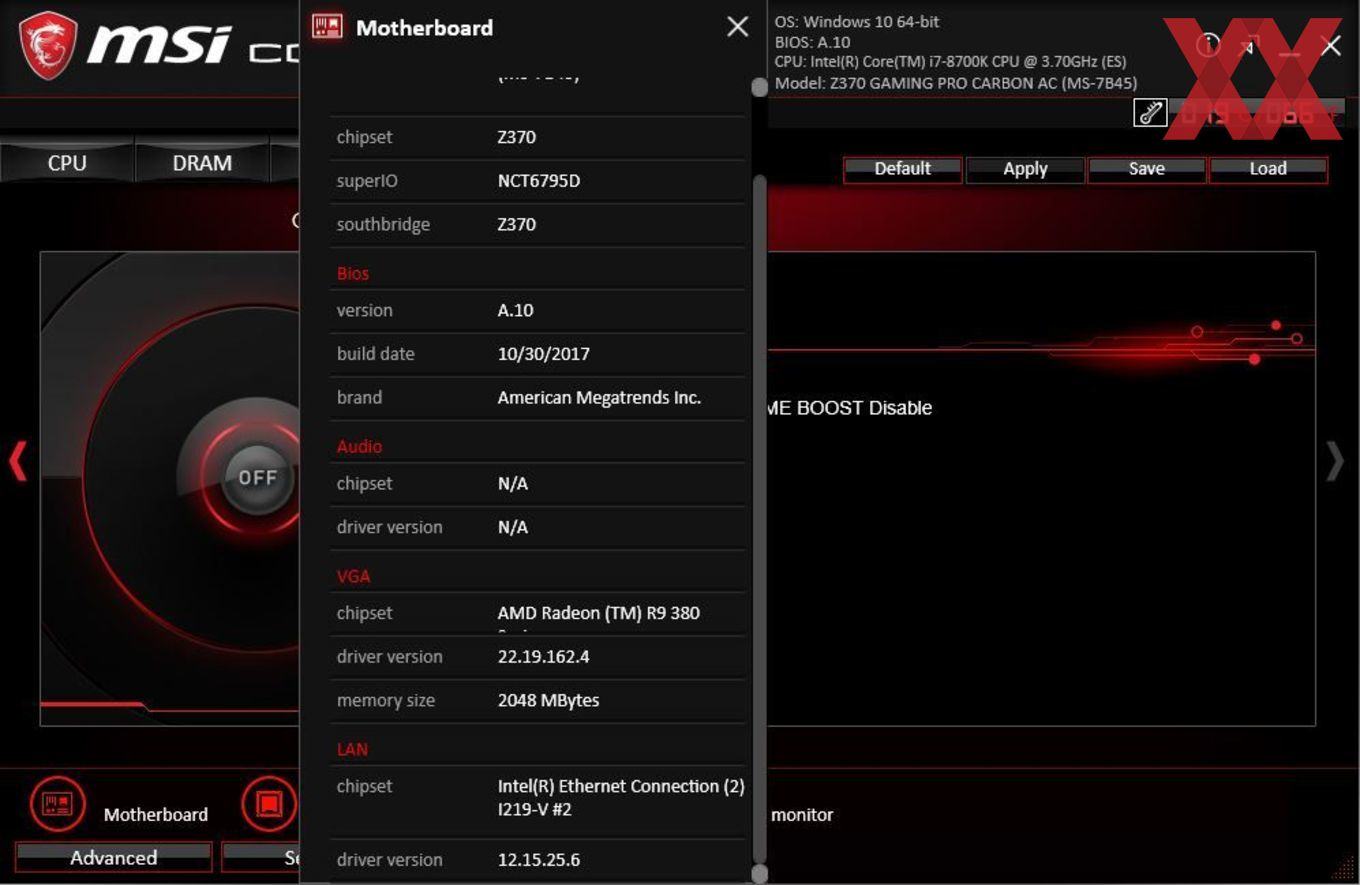Go to previous page with left arrow
The height and width of the screenshot is (885, 1360).
[x=17, y=462]
